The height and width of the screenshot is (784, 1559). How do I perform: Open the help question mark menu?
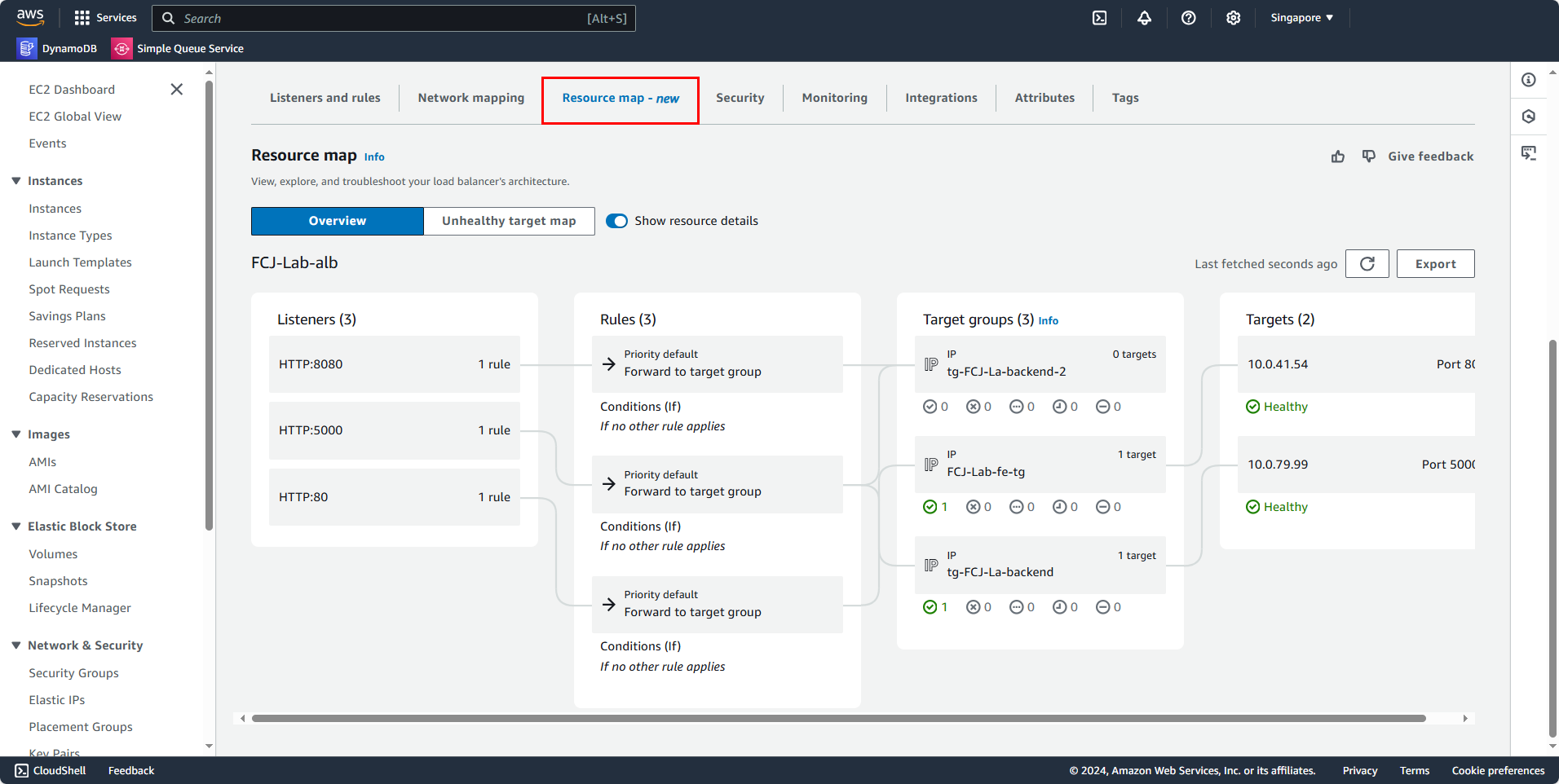pos(1189,18)
